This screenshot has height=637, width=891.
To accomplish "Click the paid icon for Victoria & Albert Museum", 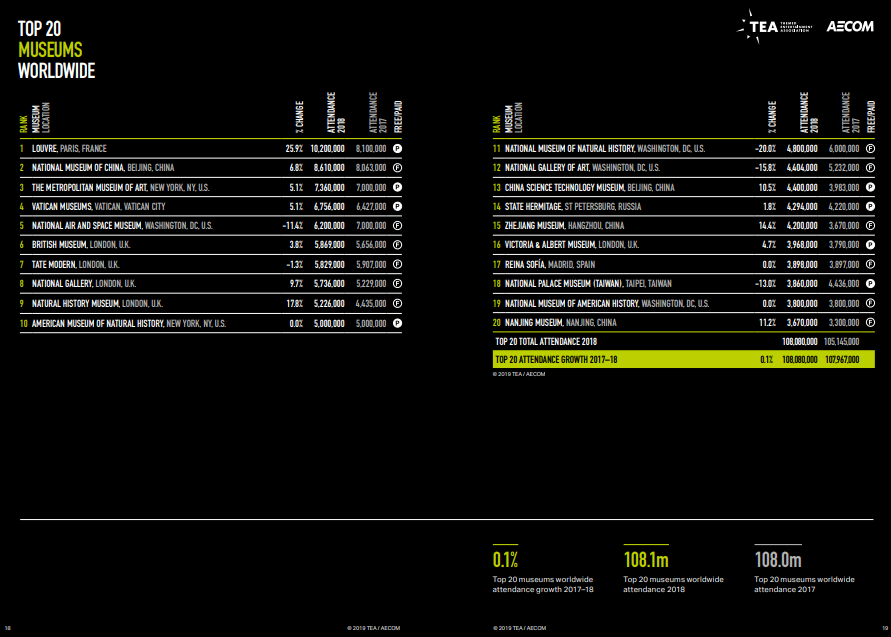I will coord(870,245).
